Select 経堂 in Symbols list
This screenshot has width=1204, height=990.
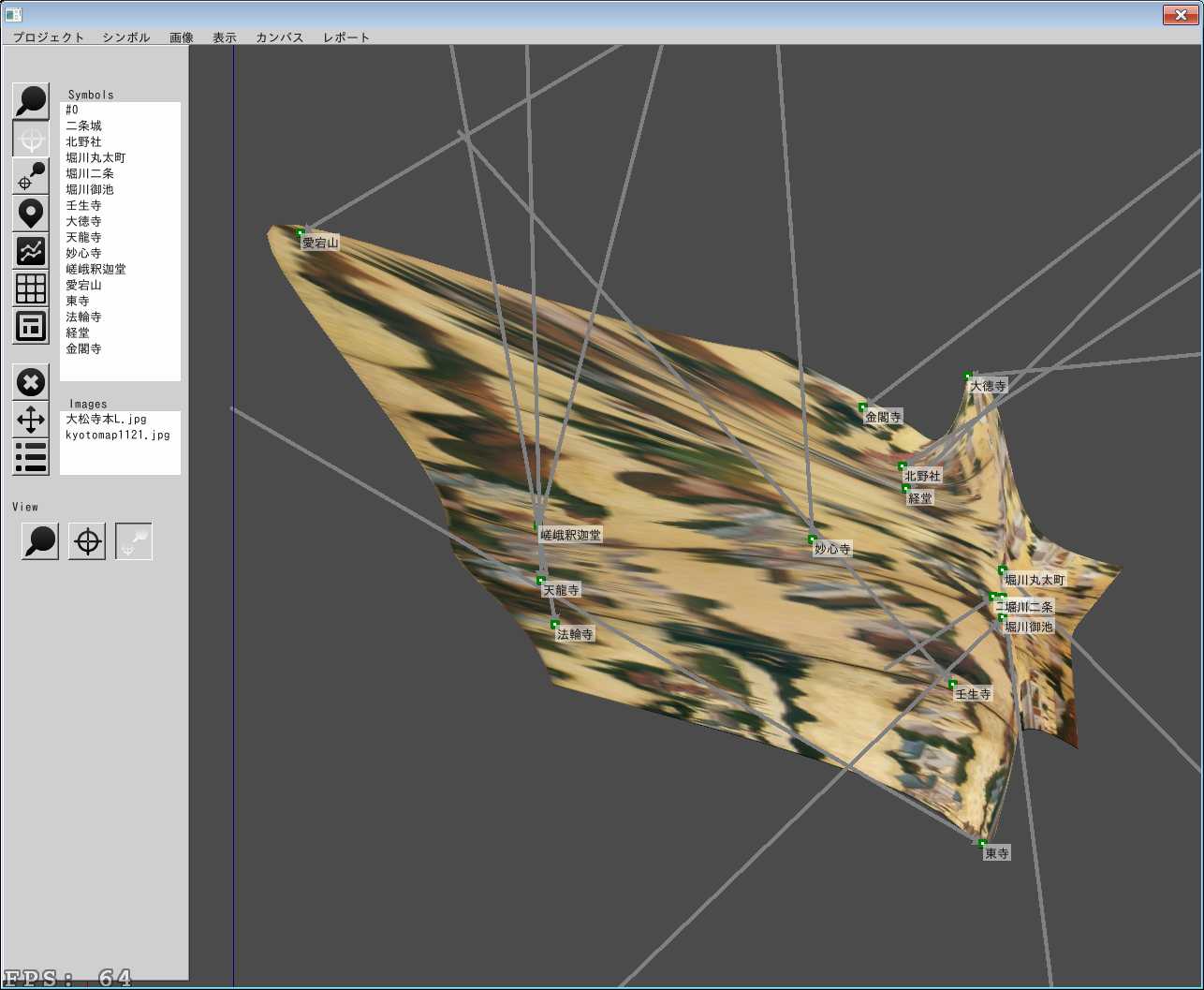point(120,332)
